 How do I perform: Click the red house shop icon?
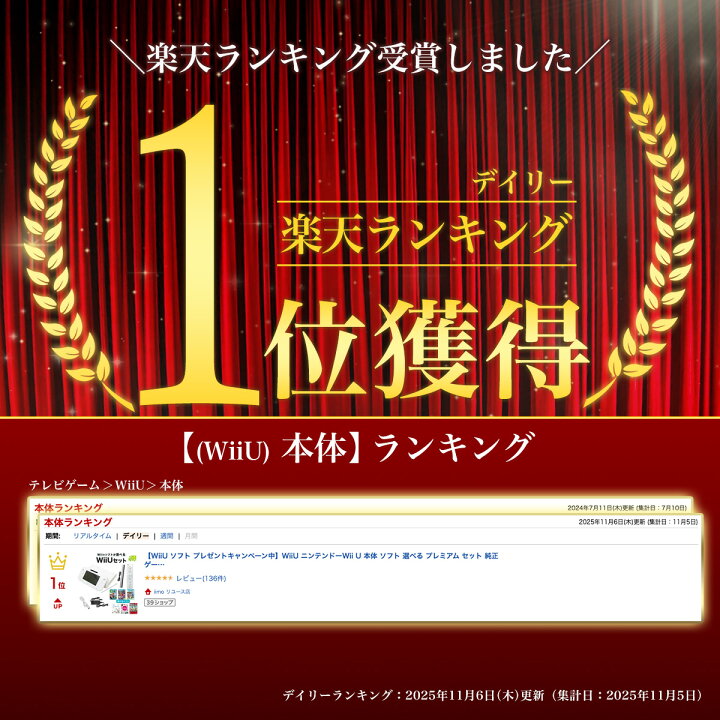point(148,592)
